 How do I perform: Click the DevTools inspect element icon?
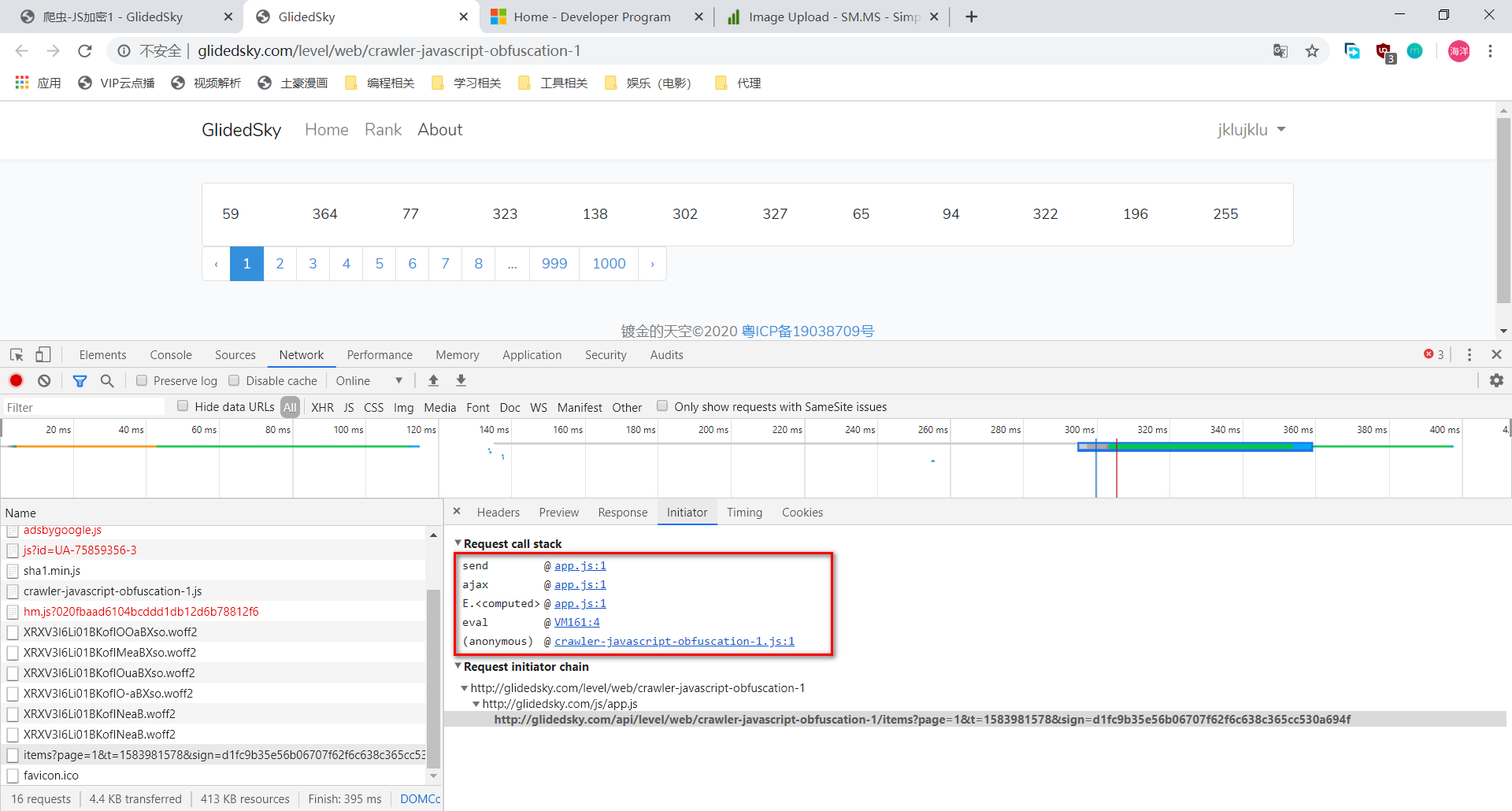click(17, 355)
